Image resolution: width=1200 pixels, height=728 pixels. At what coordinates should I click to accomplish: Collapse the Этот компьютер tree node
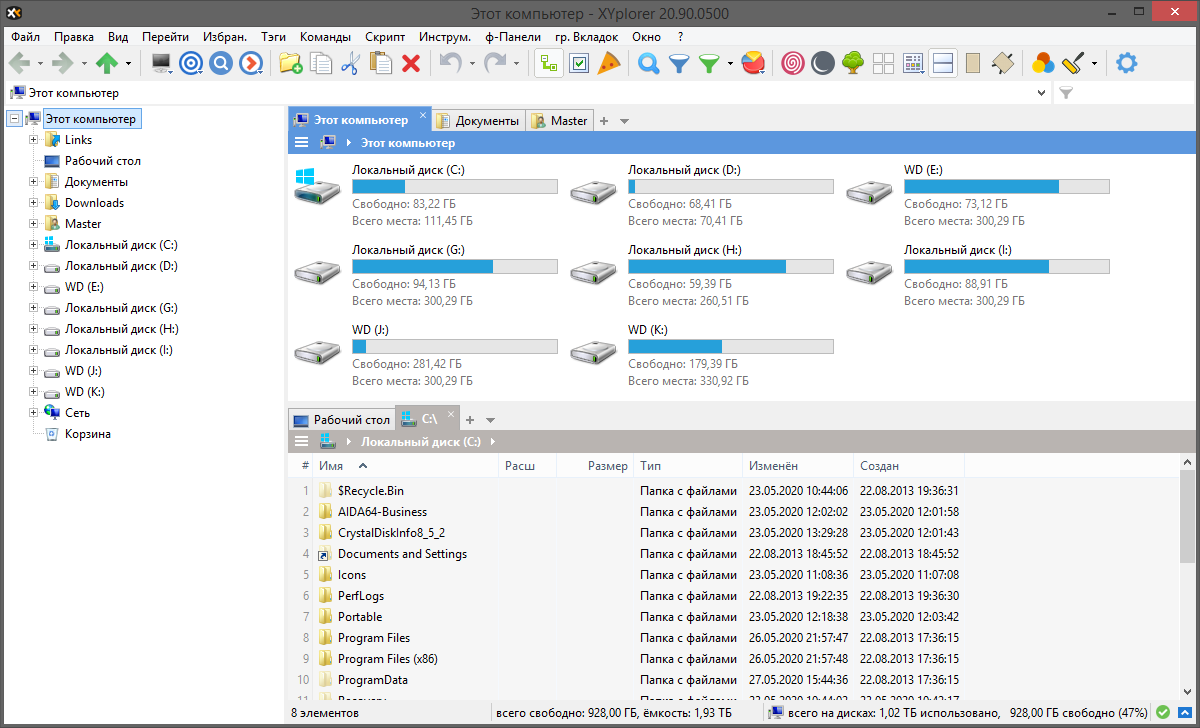14,119
